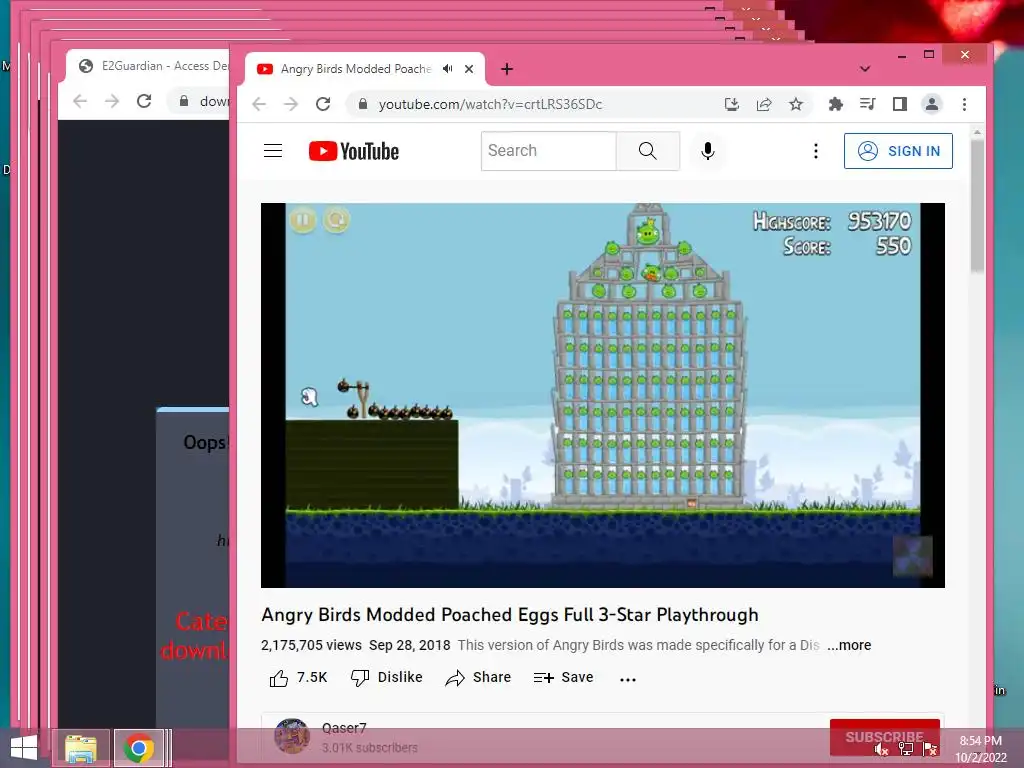1024x768 pixels.
Task: Open the network tray icon
Action: click(906, 749)
